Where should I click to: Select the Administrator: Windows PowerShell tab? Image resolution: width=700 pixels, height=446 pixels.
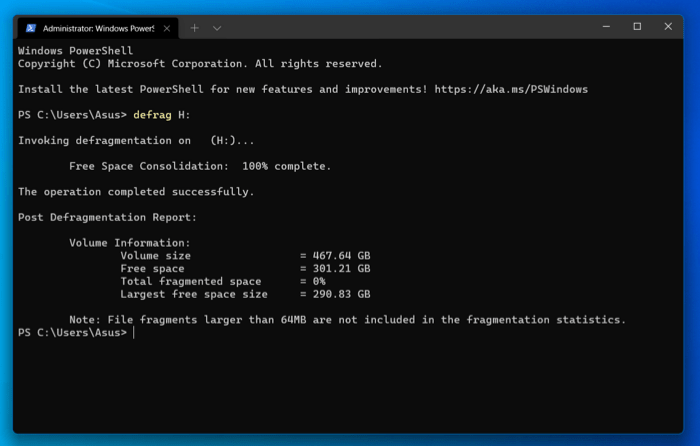pos(98,28)
